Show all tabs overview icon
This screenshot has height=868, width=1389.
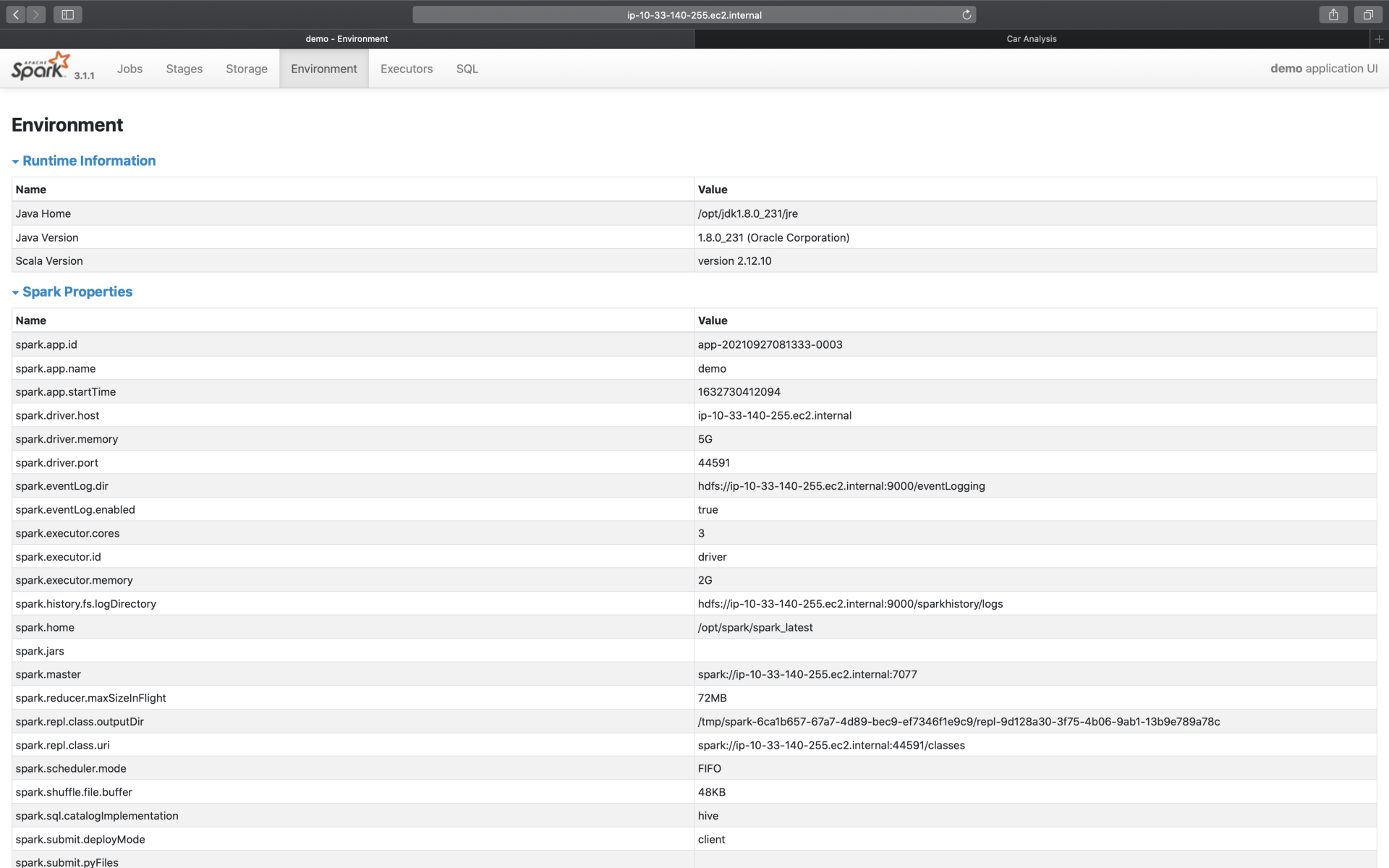(x=1368, y=14)
